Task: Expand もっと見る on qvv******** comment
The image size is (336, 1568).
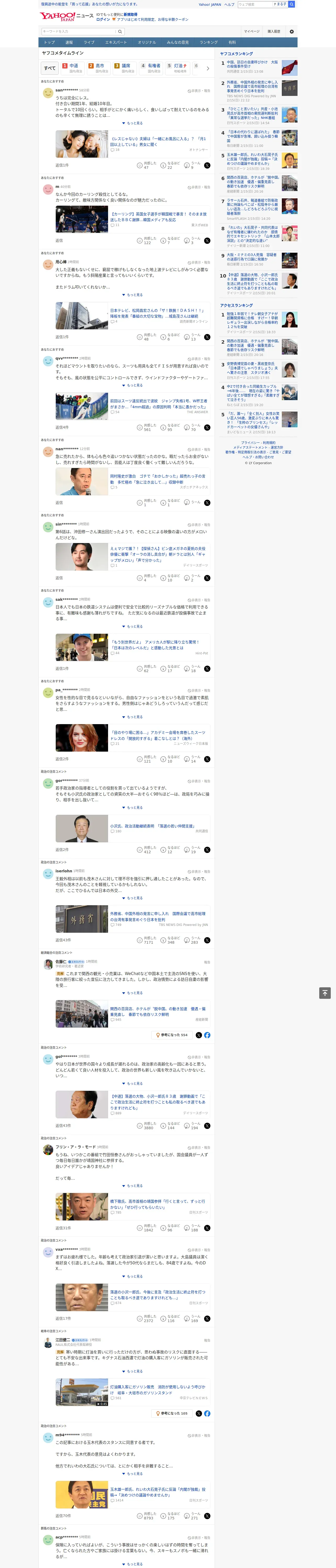Action: [133, 385]
